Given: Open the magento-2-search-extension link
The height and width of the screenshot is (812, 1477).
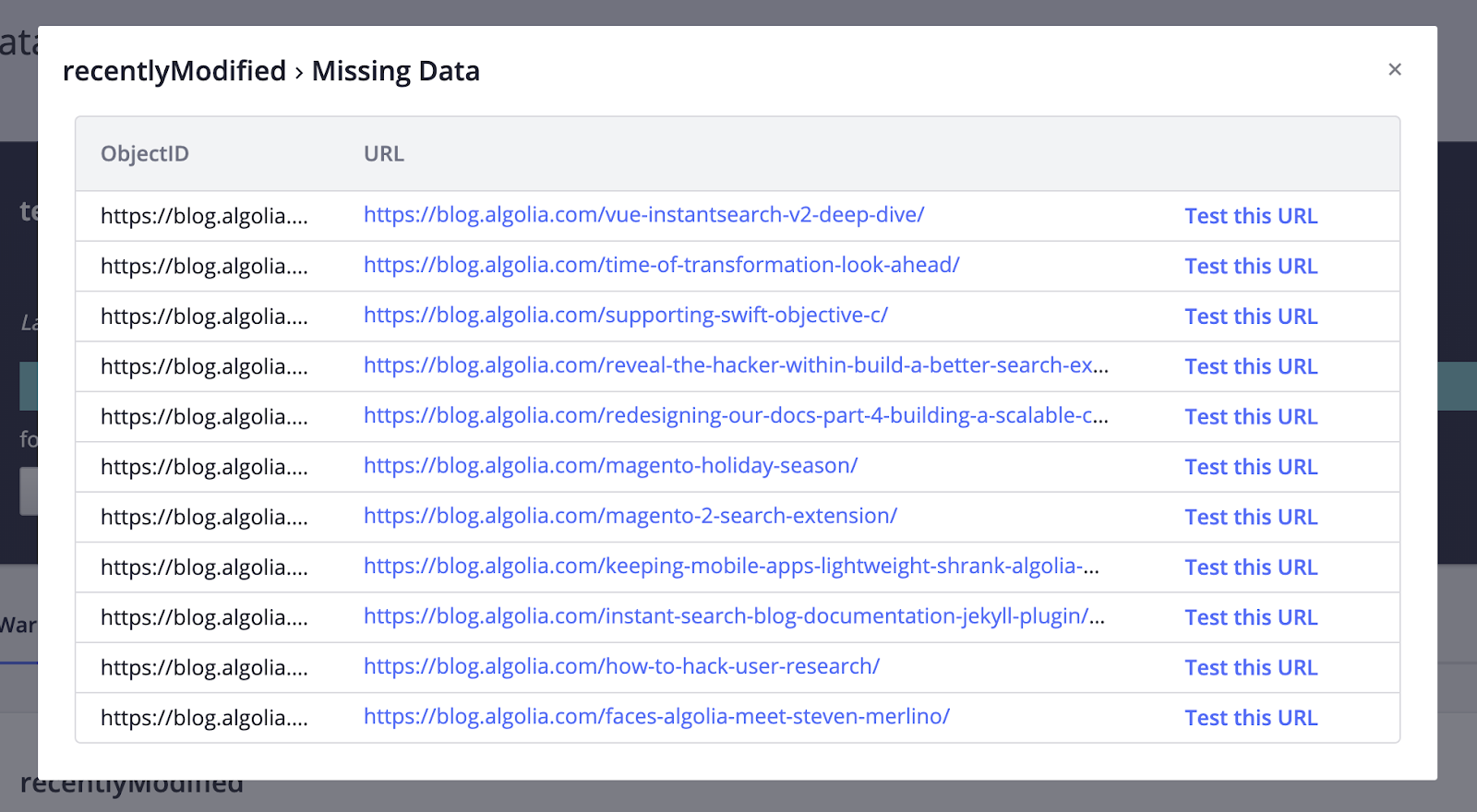Looking at the screenshot, I should pos(630,516).
